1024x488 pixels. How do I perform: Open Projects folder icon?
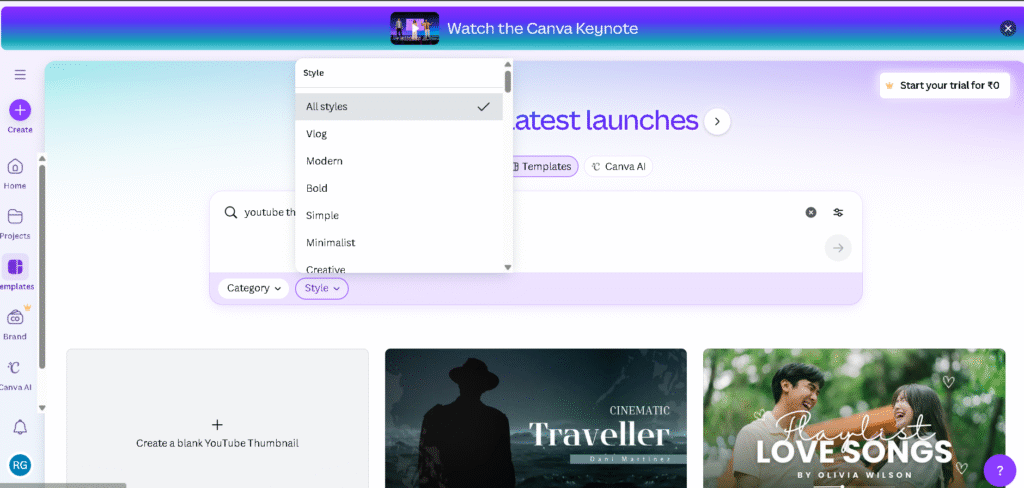coord(15,217)
